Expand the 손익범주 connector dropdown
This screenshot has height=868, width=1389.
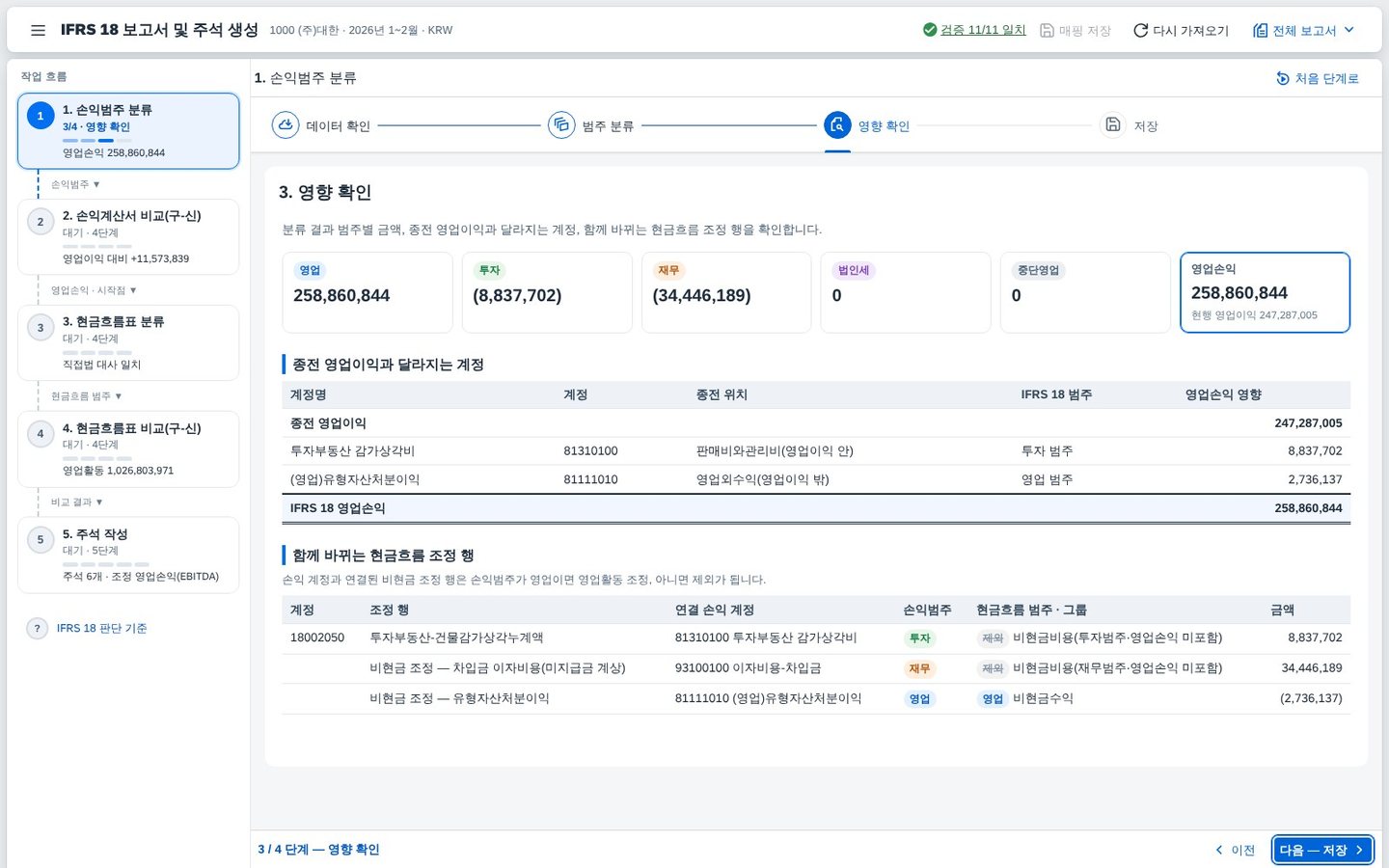75,184
